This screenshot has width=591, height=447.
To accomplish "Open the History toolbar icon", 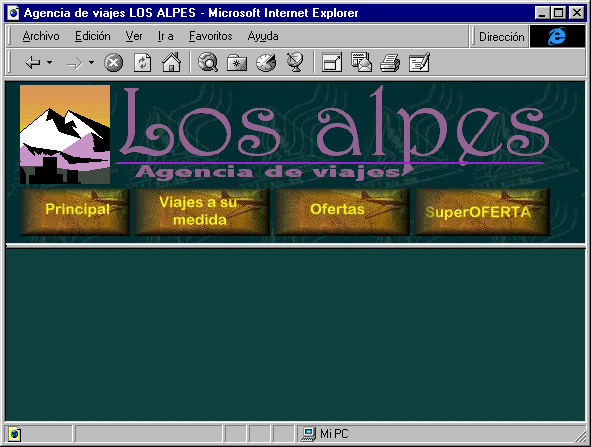I will pyautogui.click(x=266, y=63).
